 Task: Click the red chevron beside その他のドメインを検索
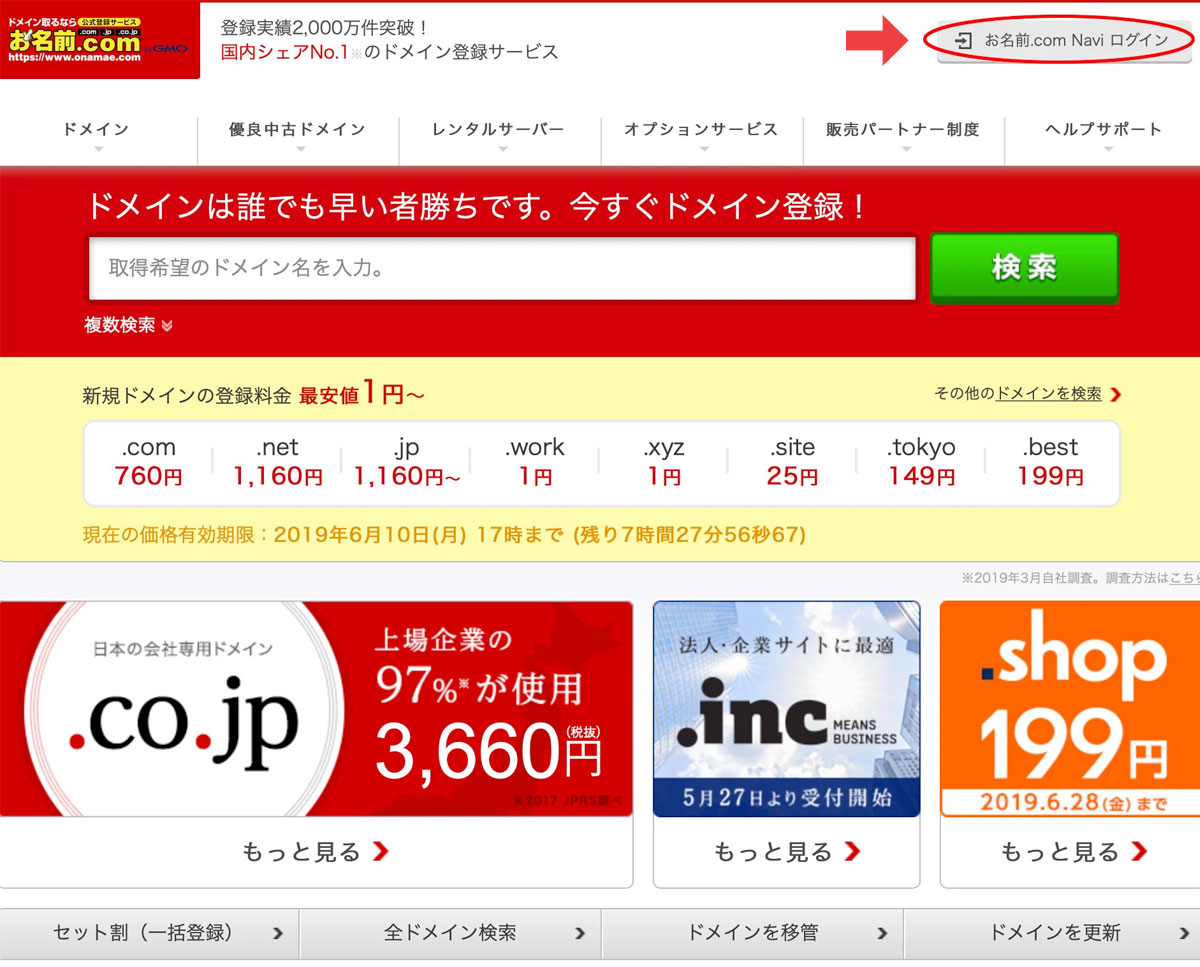tap(1116, 395)
